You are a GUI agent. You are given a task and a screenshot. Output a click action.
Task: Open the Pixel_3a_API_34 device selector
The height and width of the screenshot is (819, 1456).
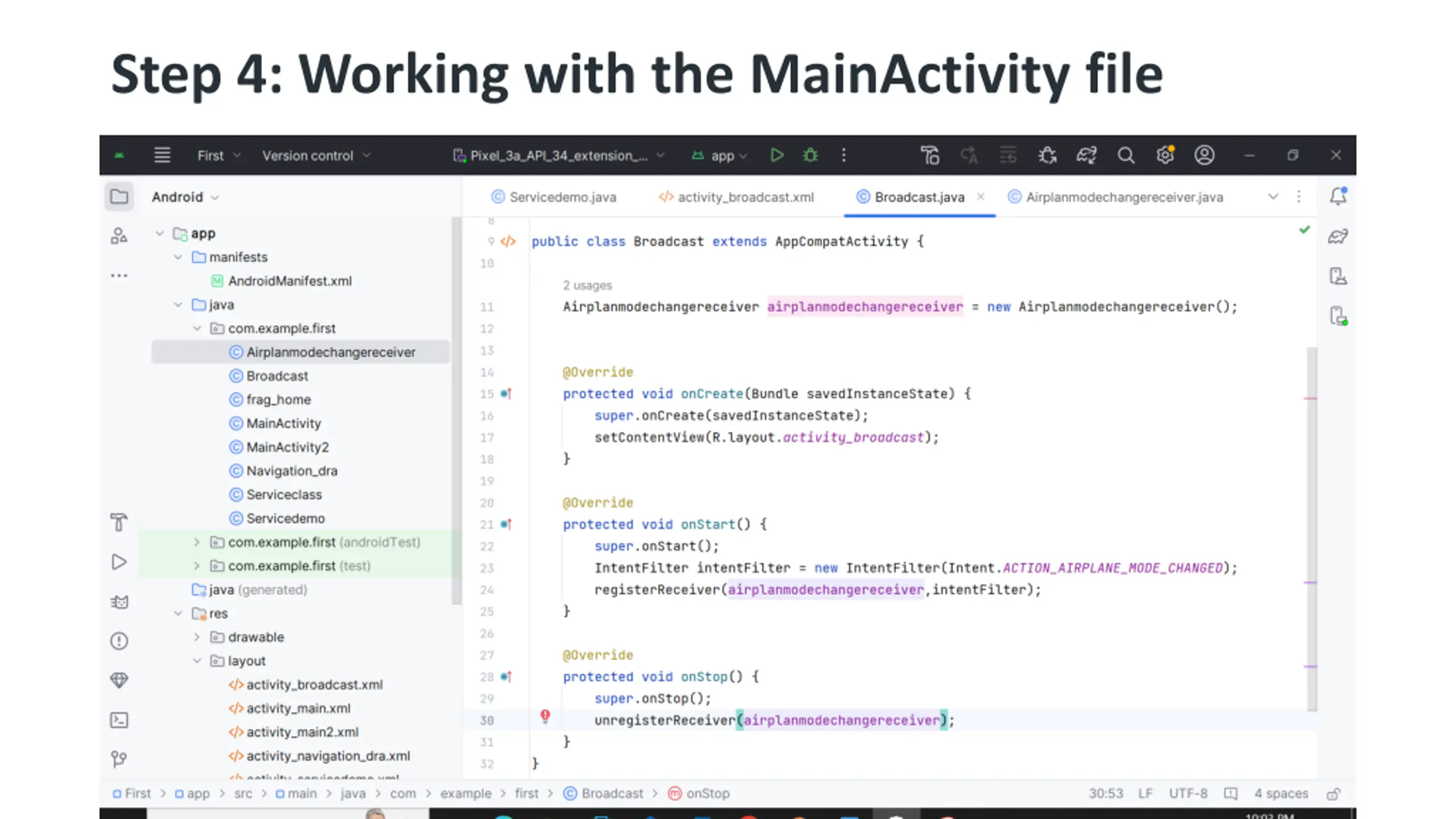point(559,155)
